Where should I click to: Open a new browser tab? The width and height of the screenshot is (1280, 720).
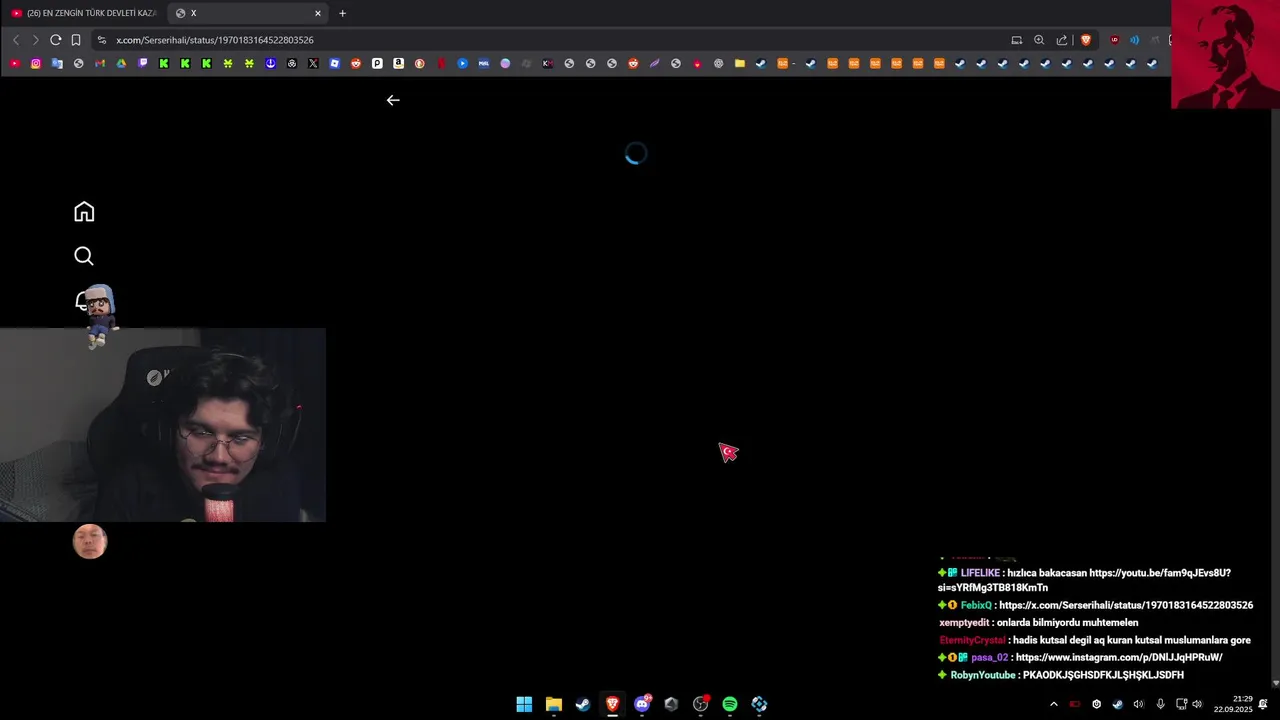[342, 13]
